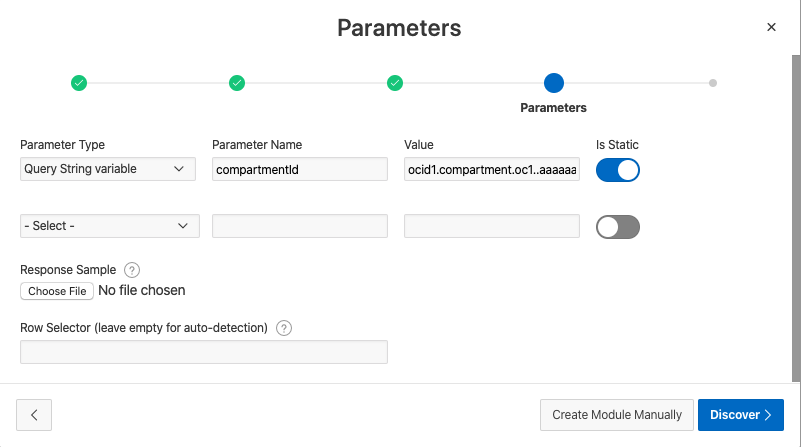Click the back arrow button
Screen dimensions: 801x447
[x=34, y=415]
